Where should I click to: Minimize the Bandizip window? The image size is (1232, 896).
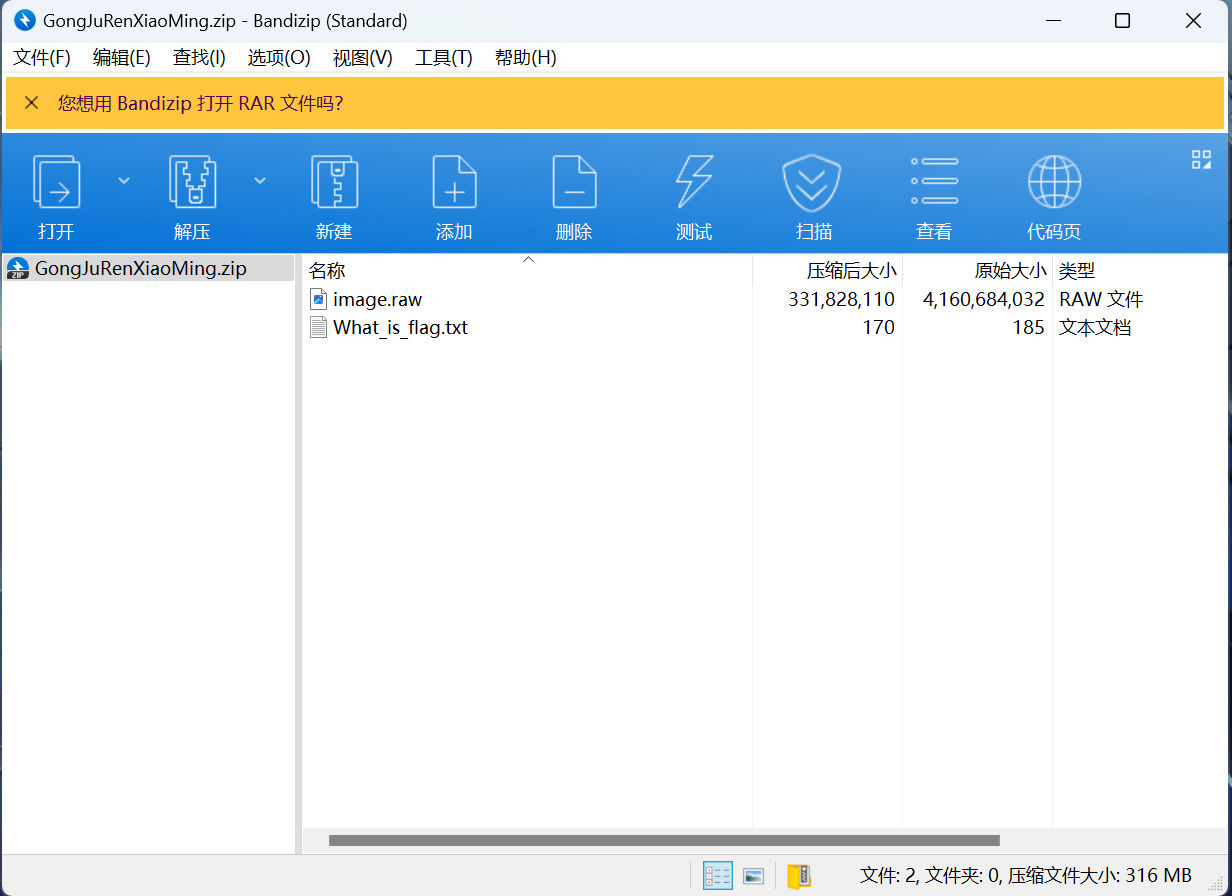(1051, 20)
